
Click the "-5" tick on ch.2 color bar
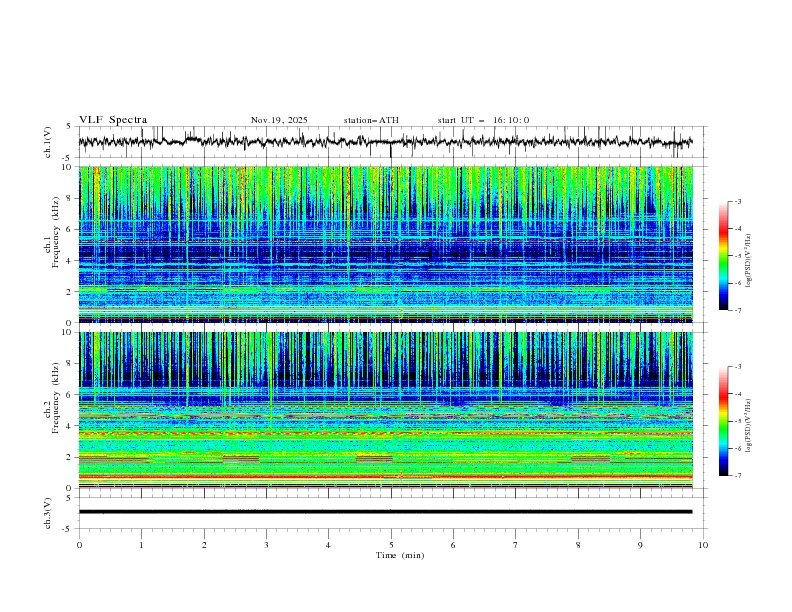(x=737, y=421)
